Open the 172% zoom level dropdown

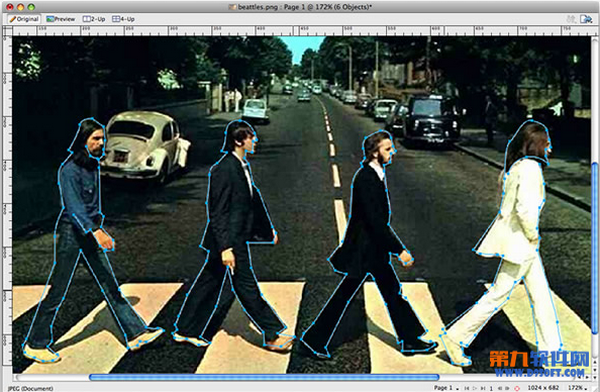(577, 388)
